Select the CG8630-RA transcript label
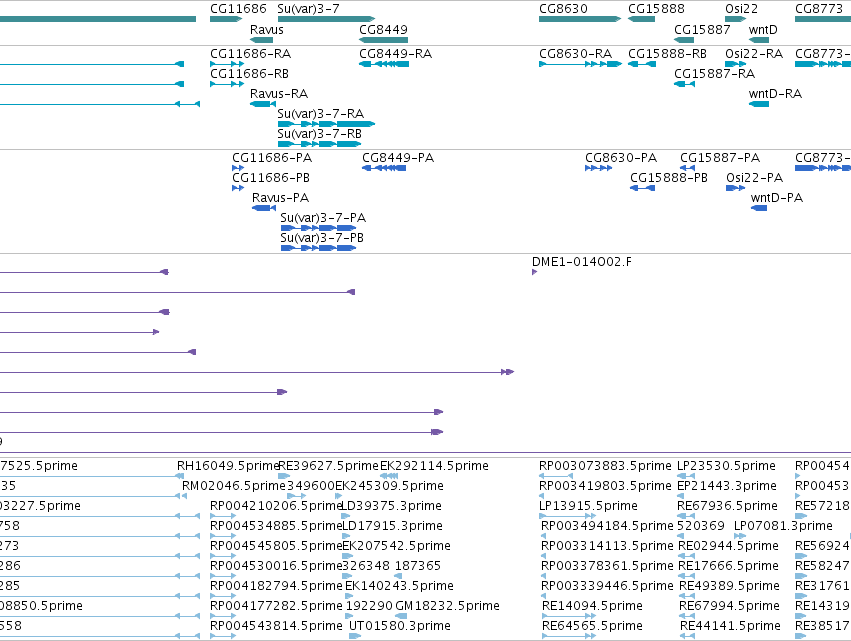This screenshot has width=851, height=641. coord(576,54)
